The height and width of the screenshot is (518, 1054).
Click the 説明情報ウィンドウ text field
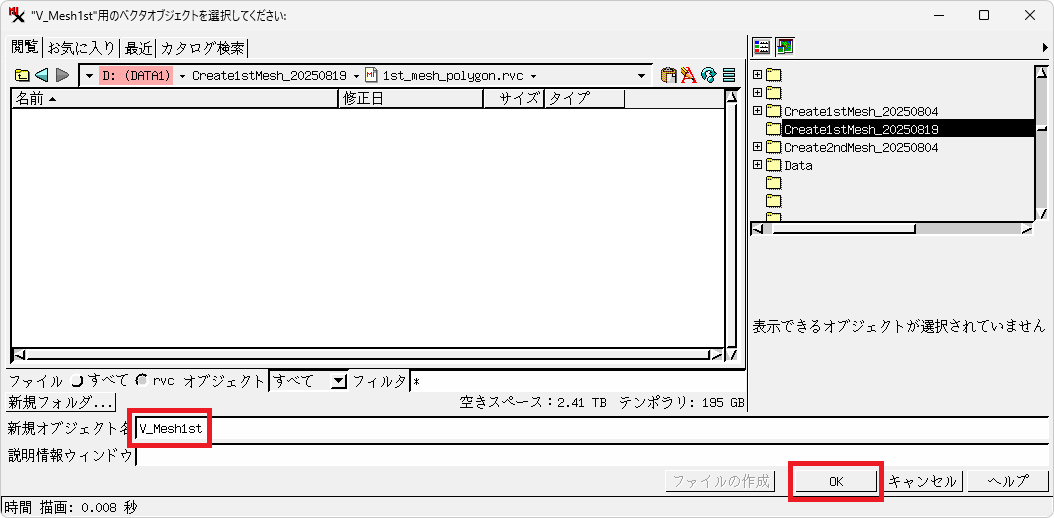tap(590, 456)
